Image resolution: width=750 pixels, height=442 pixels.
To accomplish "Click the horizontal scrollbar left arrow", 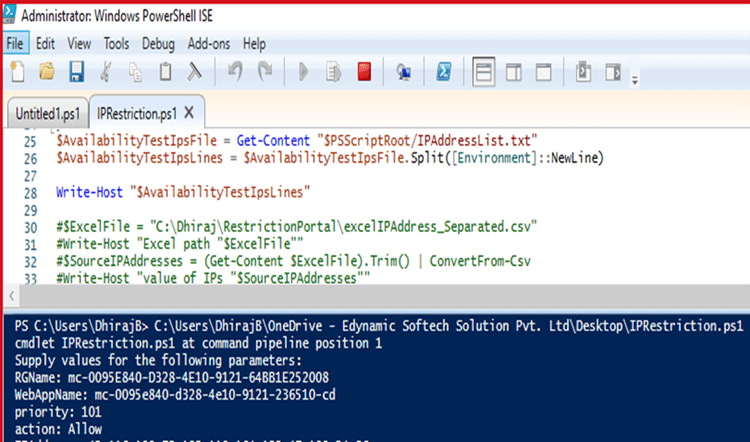I will (11, 296).
